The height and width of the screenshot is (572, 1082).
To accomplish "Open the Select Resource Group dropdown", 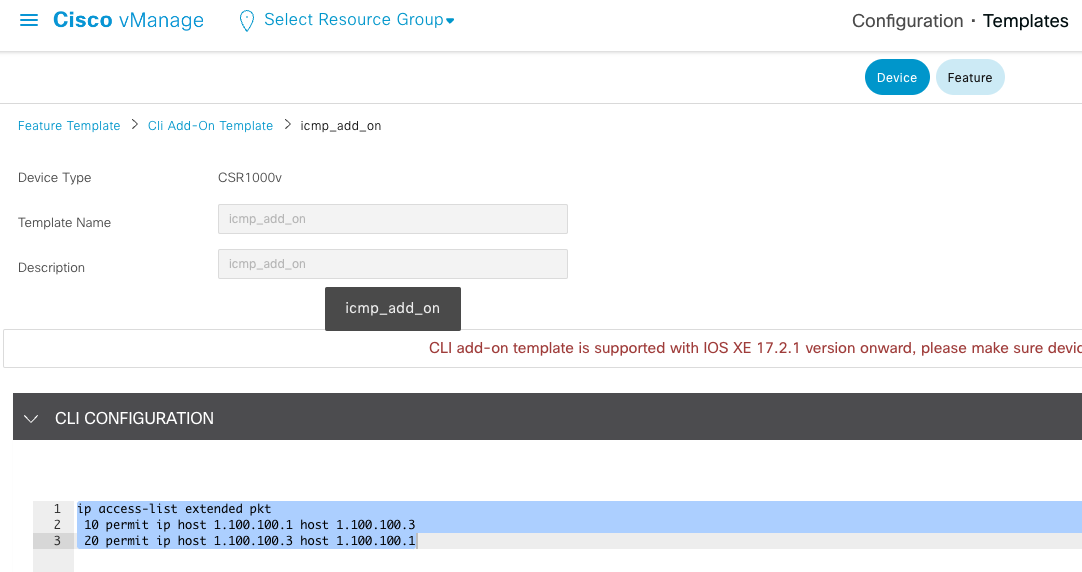I will 353,20.
